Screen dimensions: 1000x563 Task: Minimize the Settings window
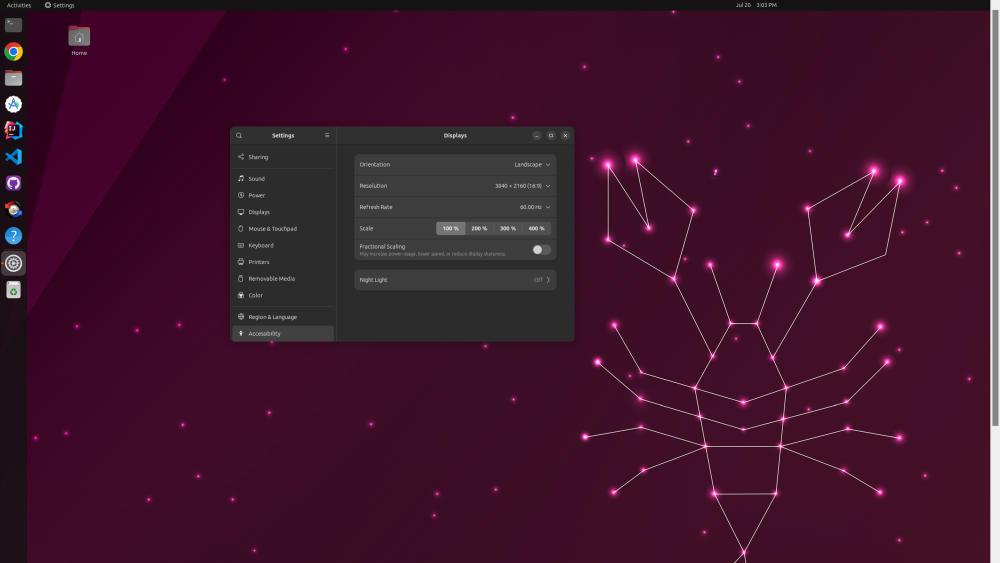point(537,135)
